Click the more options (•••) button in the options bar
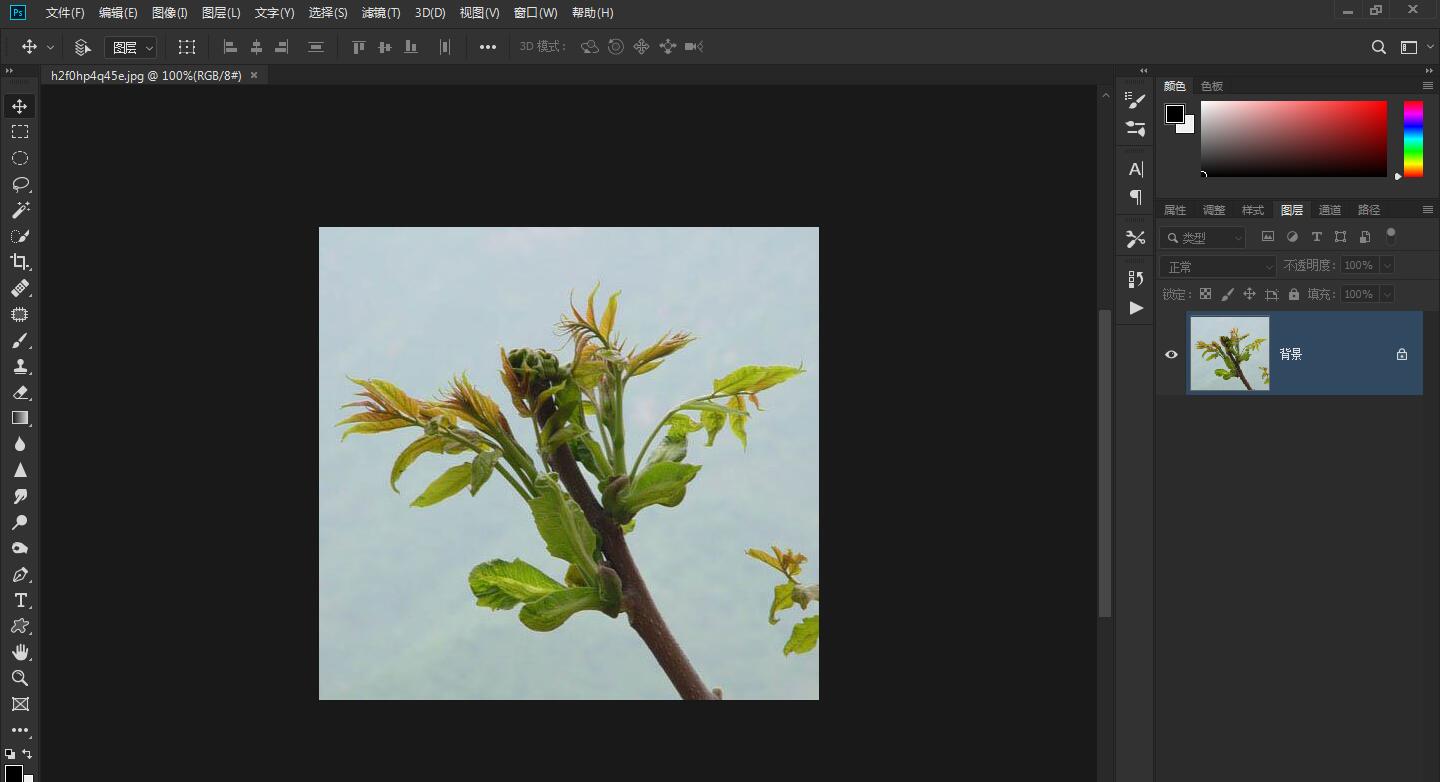The height and width of the screenshot is (782, 1440). click(x=487, y=47)
